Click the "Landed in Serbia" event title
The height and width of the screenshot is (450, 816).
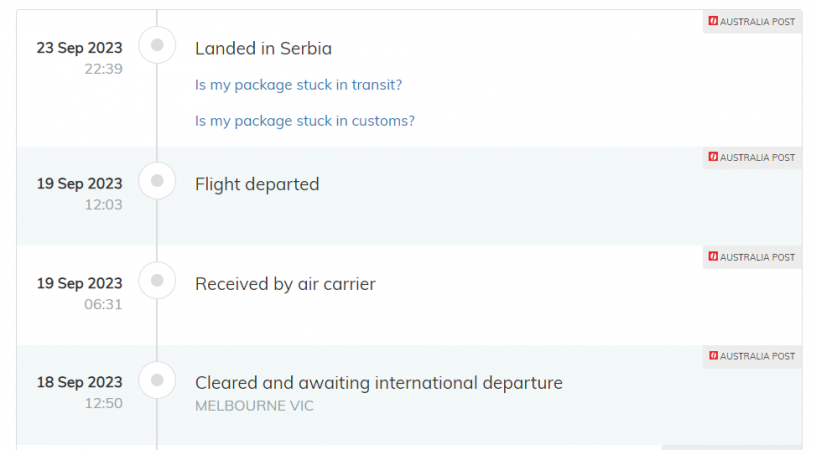(x=263, y=48)
